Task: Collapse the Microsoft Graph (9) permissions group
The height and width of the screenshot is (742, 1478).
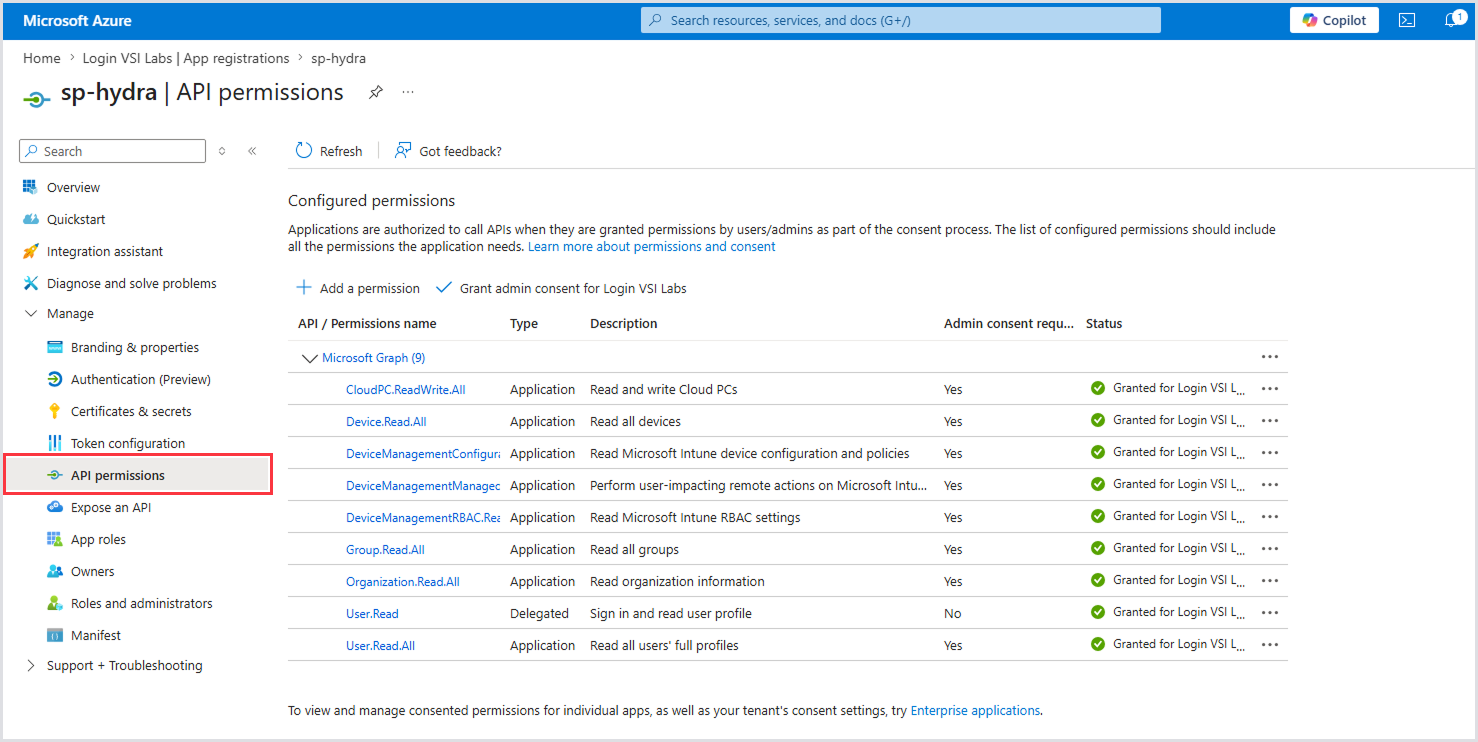Action: [309, 358]
